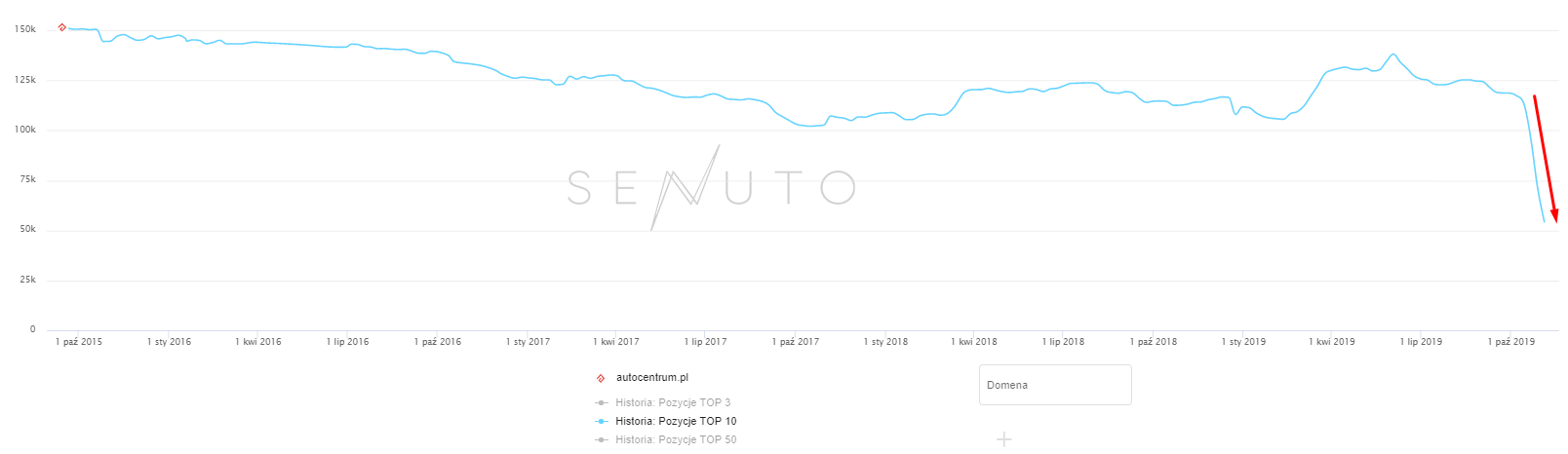Image resolution: width=1568 pixels, height=454 pixels.
Task: Pick the '1 kwi 2018' date label
Action: [x=974, y=342]
